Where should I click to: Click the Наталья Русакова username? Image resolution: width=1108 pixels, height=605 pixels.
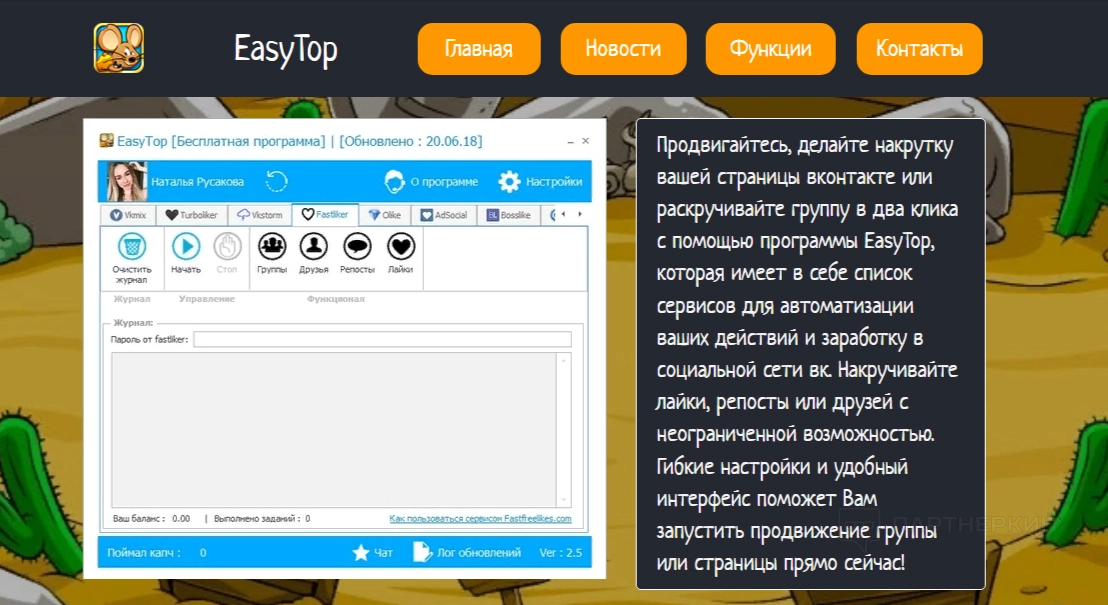click(x=197, y=182)
